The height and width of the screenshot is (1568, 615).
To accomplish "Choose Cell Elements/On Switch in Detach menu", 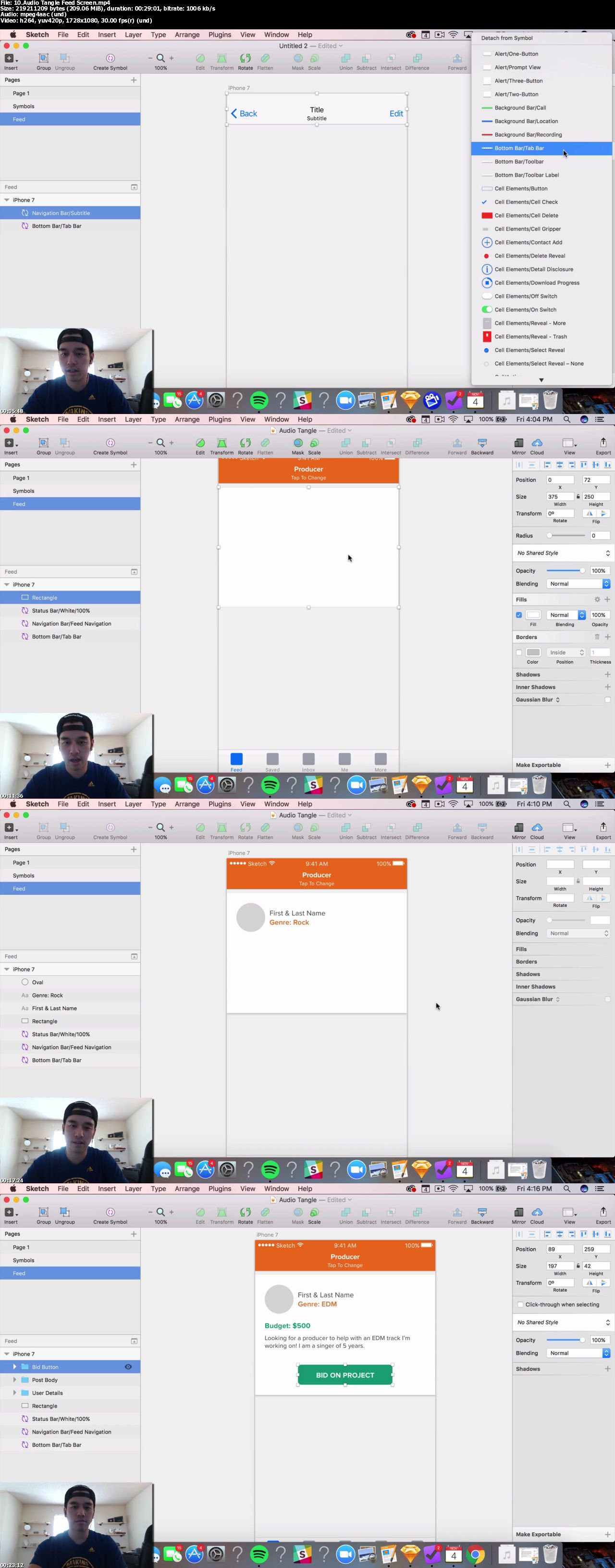I will 541,309.
